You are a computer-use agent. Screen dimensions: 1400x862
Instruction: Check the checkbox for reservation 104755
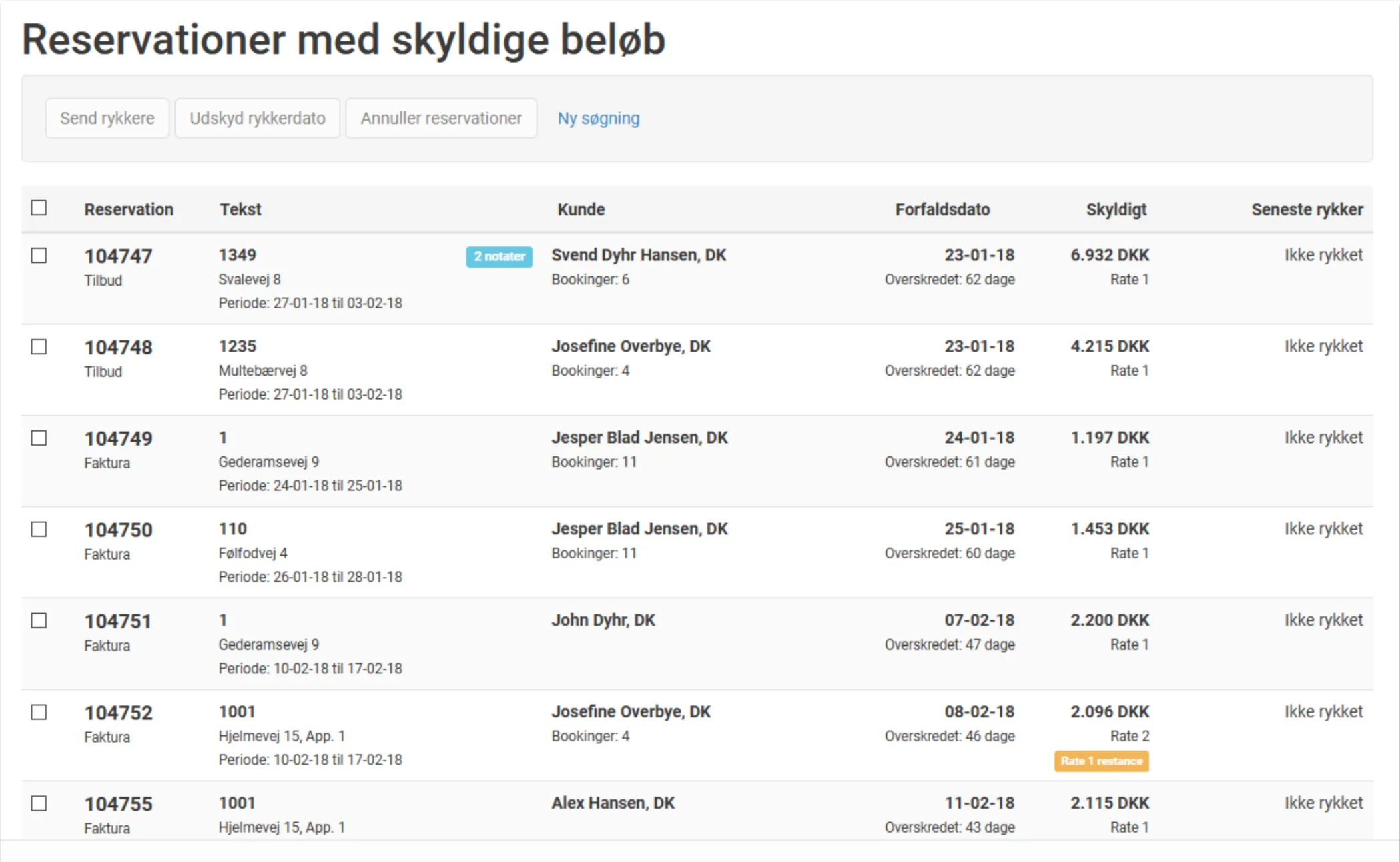pos(39,803)
